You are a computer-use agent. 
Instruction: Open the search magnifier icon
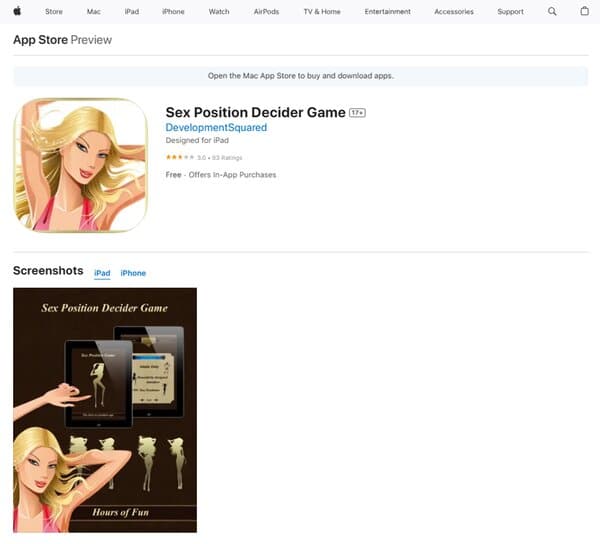coord(552,11)
